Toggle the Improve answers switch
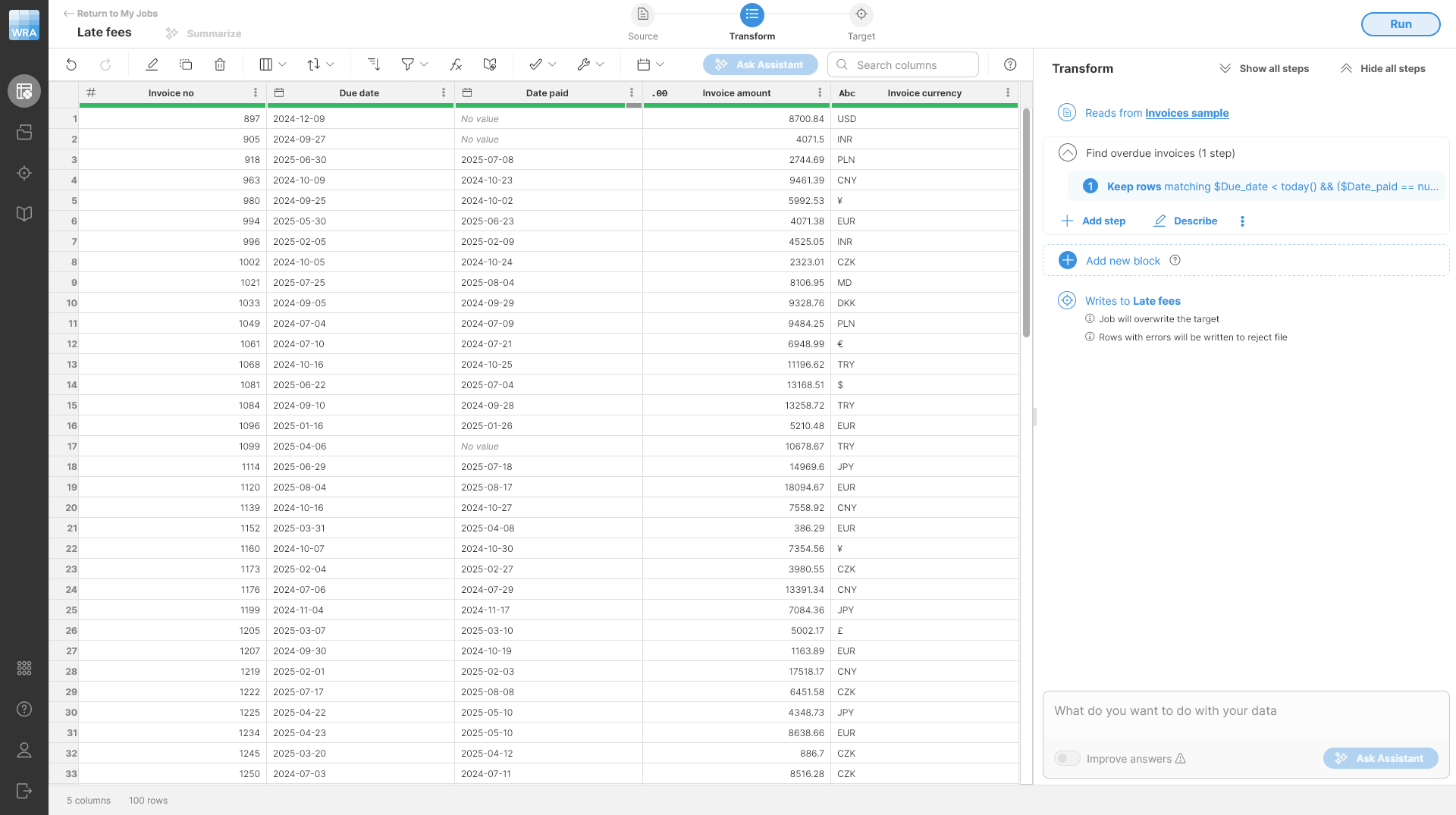 (x=1067, y=758)
